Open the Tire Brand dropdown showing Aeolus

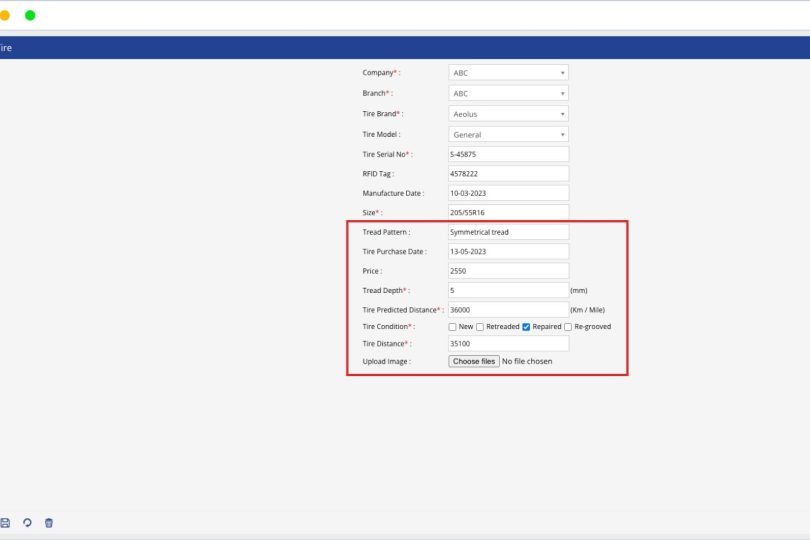tap(508, 114)
